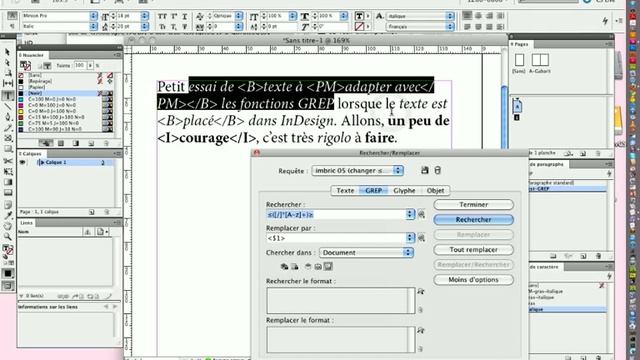Select the C=100 M=0 J=0 N=0 cyan swatch
Screen dimensions: 640x360
point(65,99)
